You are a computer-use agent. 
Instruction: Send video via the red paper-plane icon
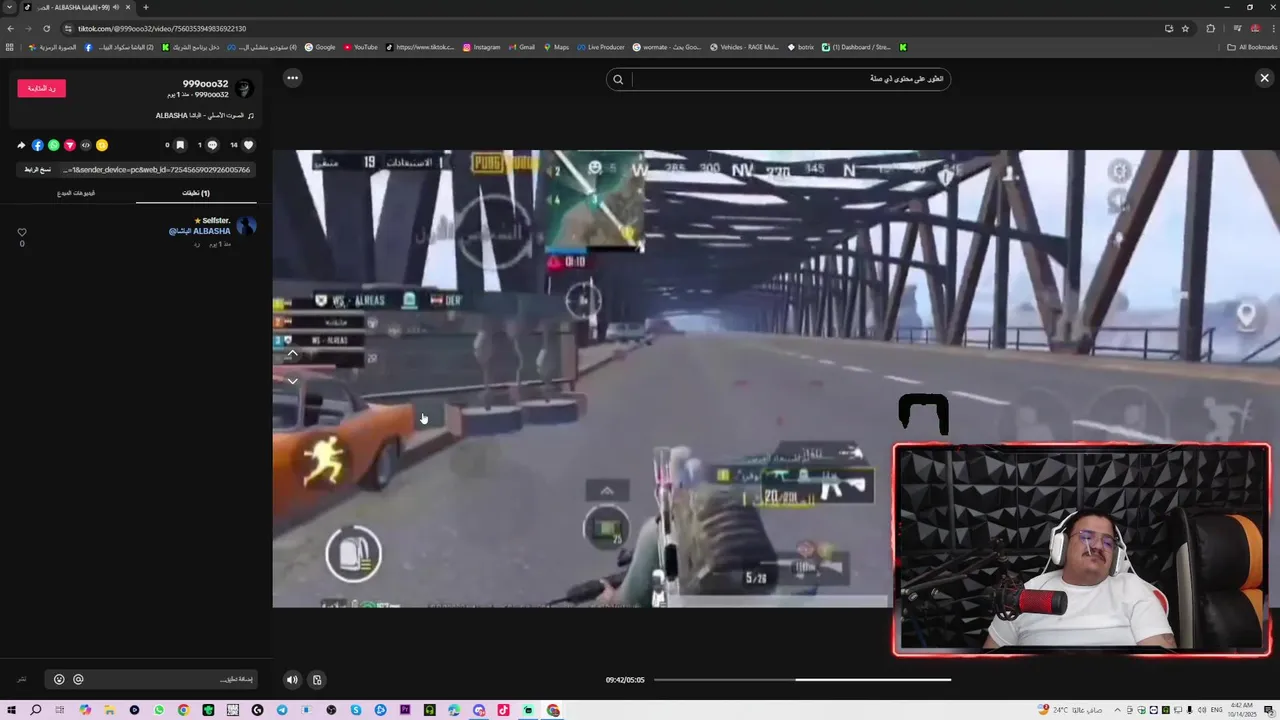(x=69, y=145)
